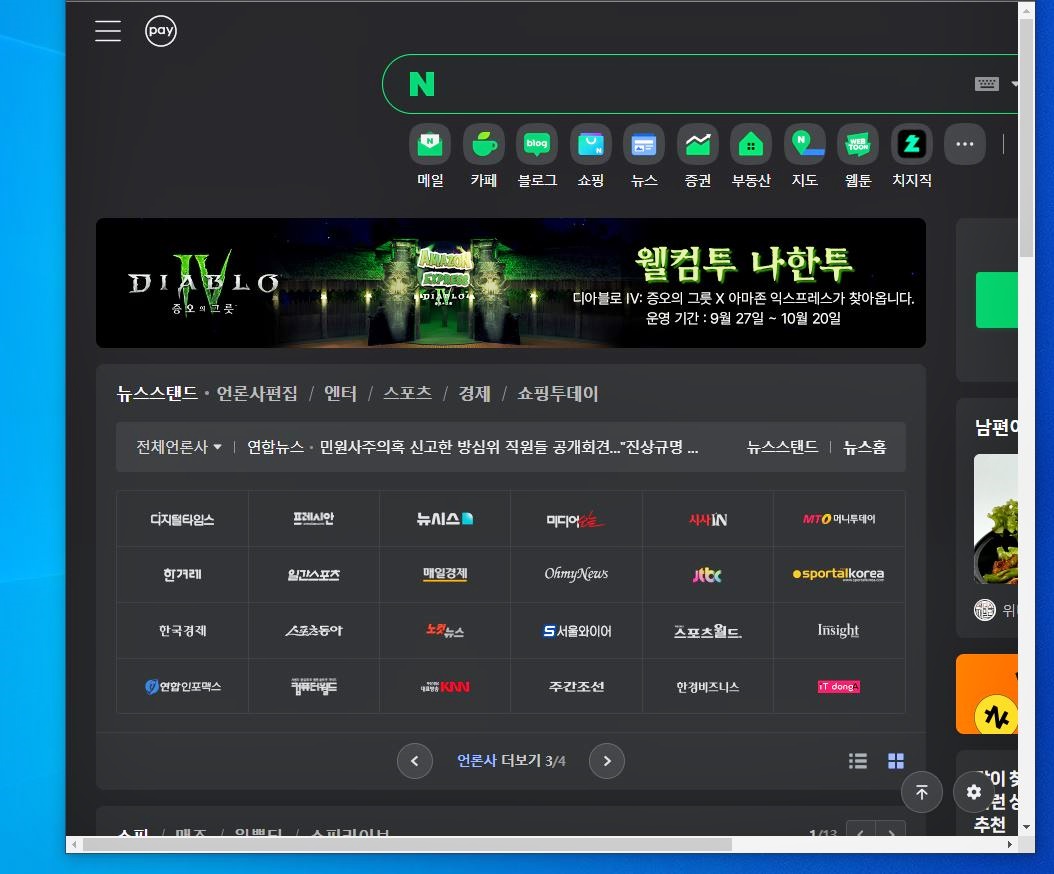The height and width of the screenshot is (874, 1054).
Task: Open the 뉴스스탠드 link beside 뉴스홈
Action: pyautogui.click(x=782, y=447)
